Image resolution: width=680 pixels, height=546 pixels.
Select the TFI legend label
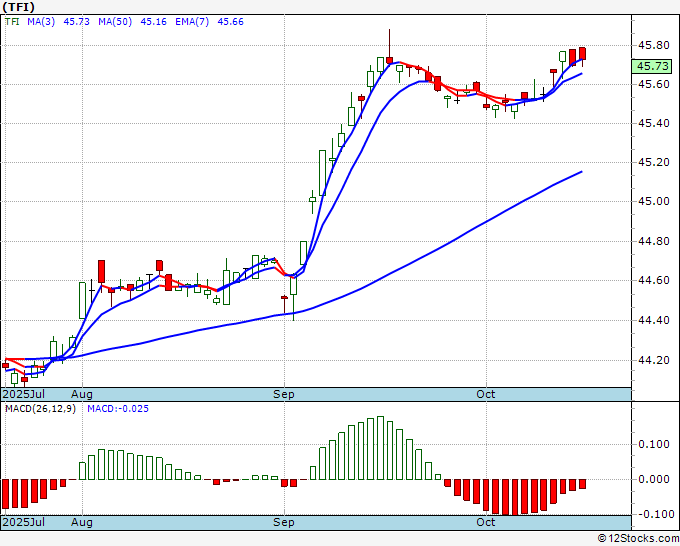pos(12,21)
